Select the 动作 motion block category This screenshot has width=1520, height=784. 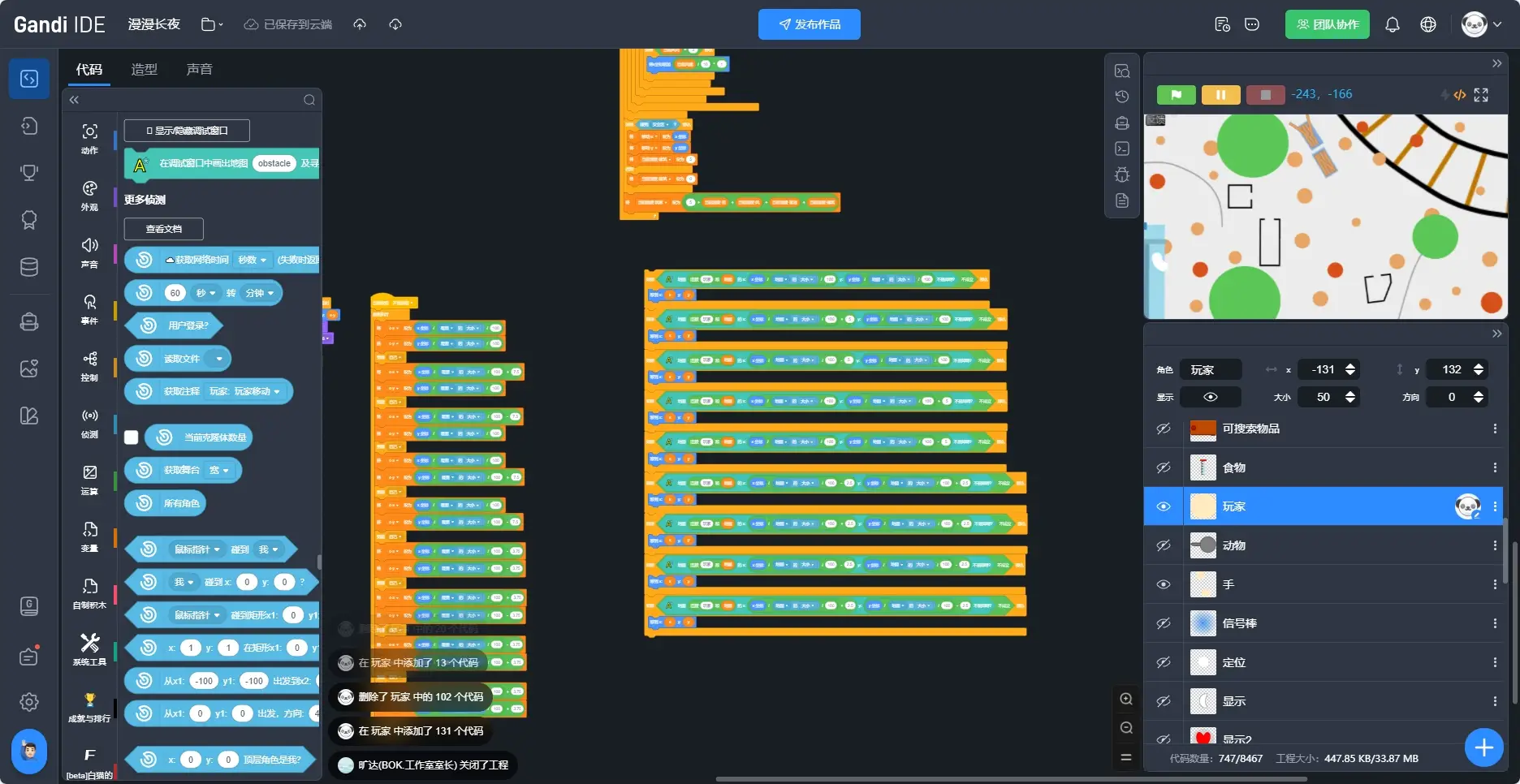pyautogui.click(x=89, y=138)
